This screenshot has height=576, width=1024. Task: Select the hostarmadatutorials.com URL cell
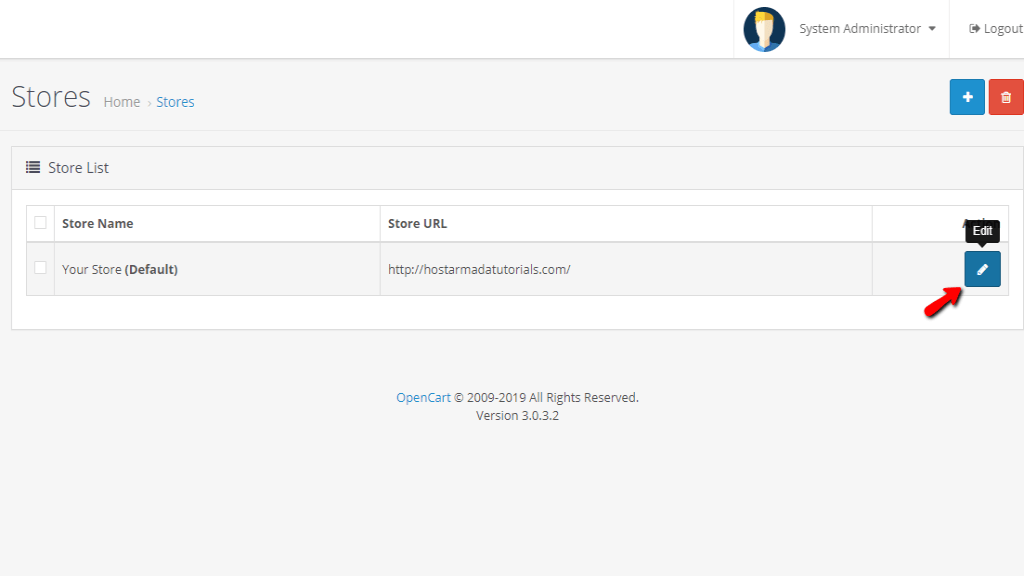[479, 269]
